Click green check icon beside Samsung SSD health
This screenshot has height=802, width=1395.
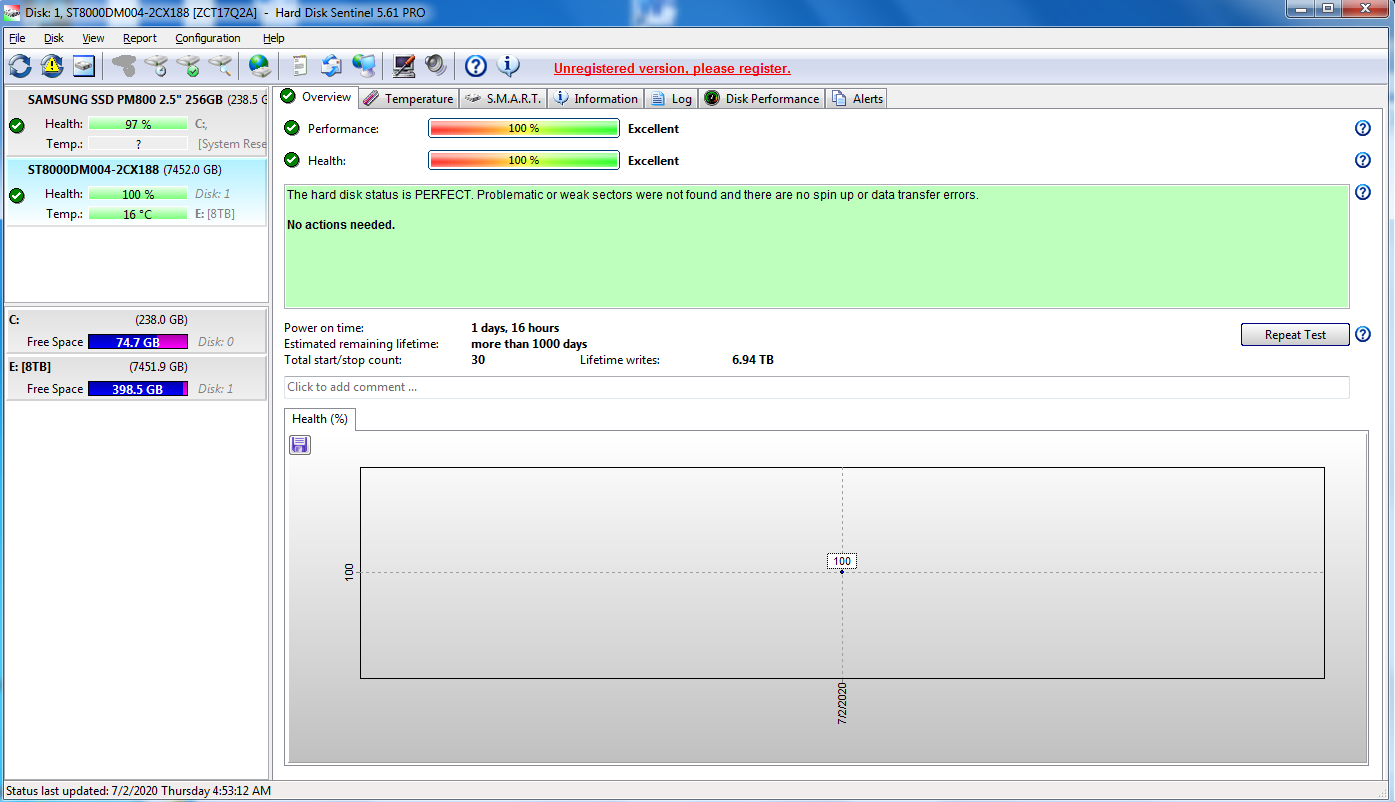point(17,125)
